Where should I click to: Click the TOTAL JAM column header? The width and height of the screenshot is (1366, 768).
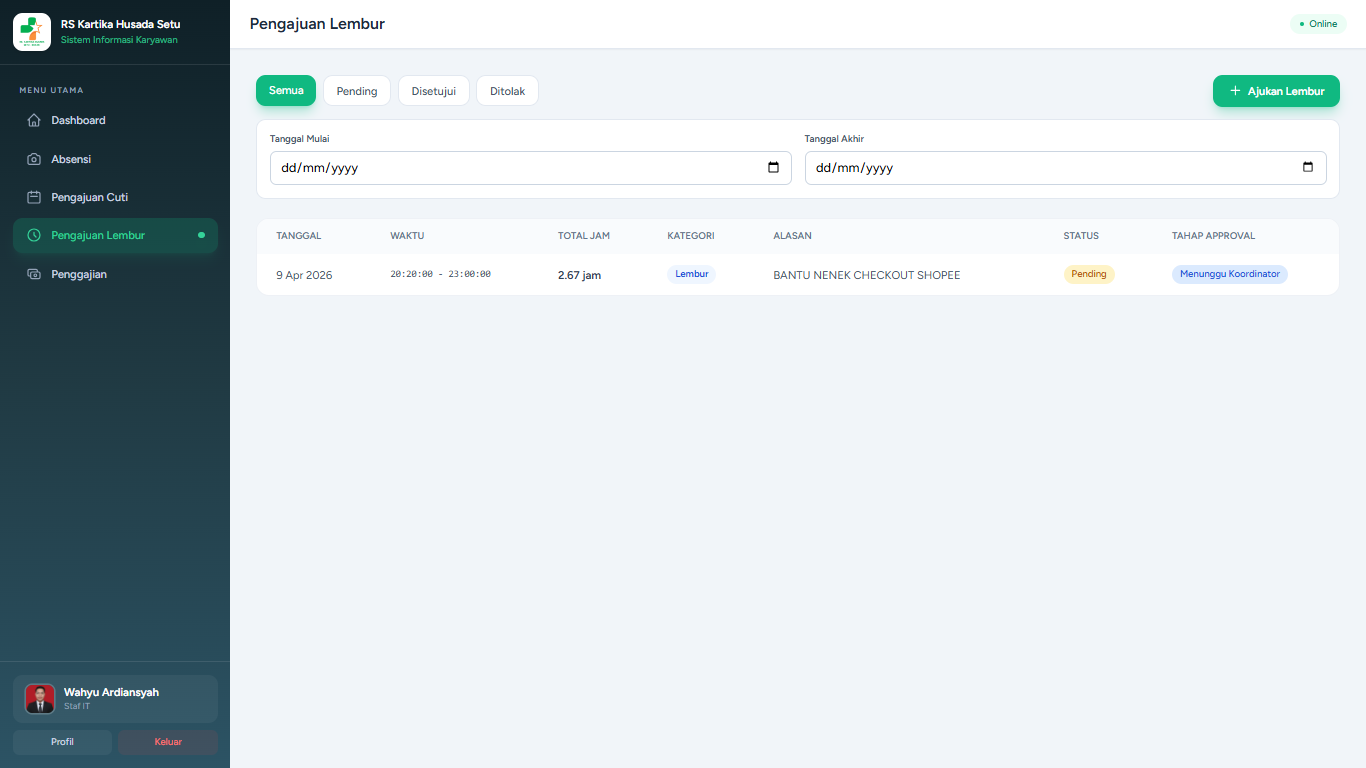tap(584, 236)
